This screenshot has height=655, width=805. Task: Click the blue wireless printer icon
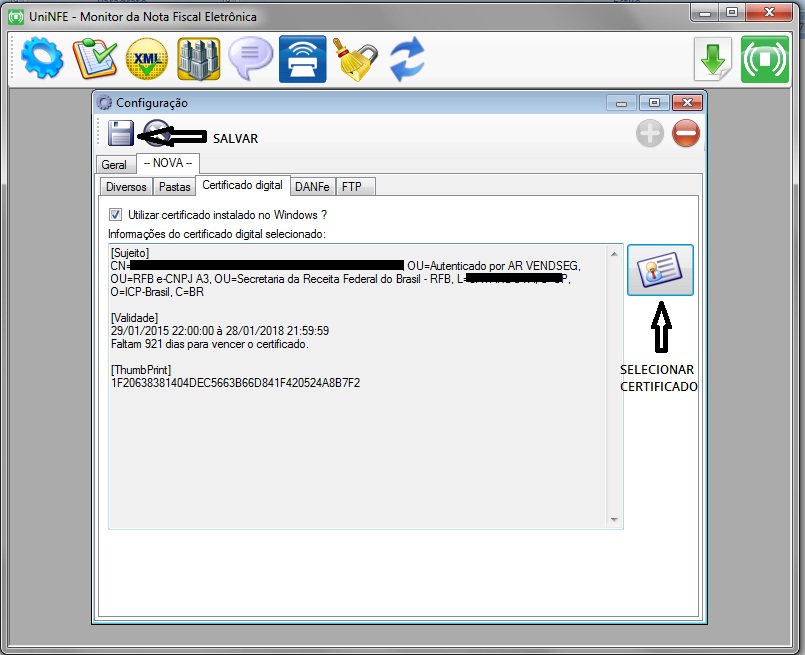pyautogui.click(x=302, y=59)
